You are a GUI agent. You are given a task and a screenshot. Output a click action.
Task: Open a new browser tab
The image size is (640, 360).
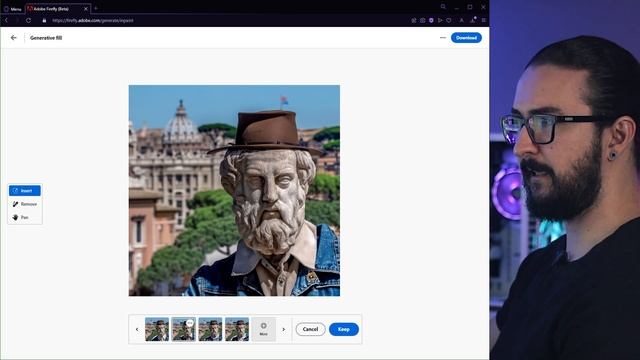[96, 8]
